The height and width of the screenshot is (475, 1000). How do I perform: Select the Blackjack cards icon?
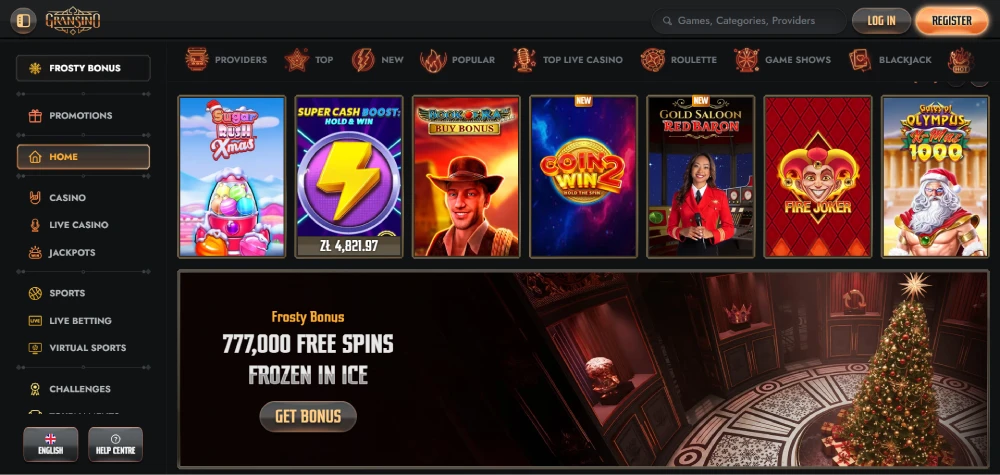tap(860, 59)
